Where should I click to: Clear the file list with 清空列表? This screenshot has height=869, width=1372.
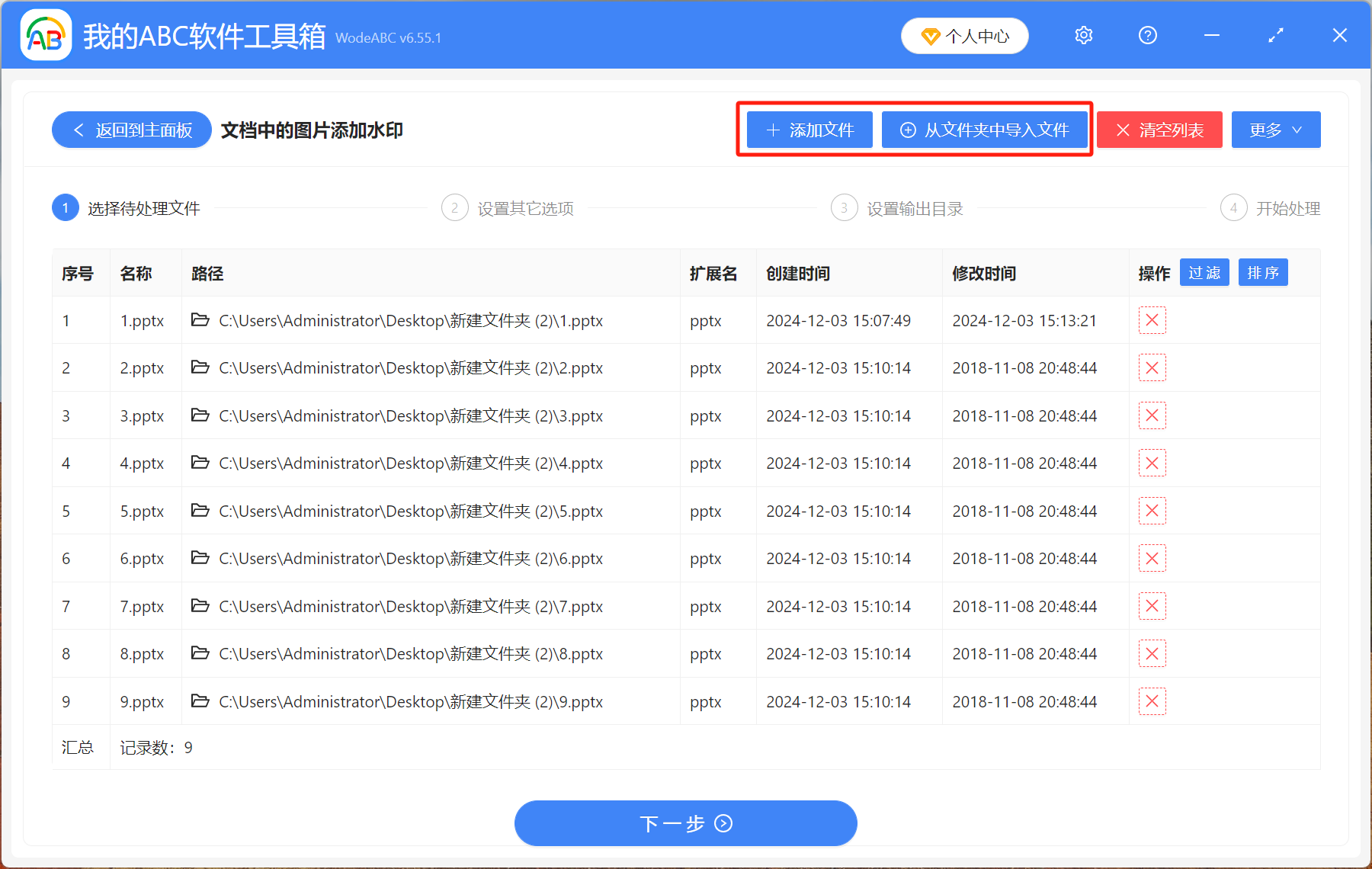tap(1159, 130)
